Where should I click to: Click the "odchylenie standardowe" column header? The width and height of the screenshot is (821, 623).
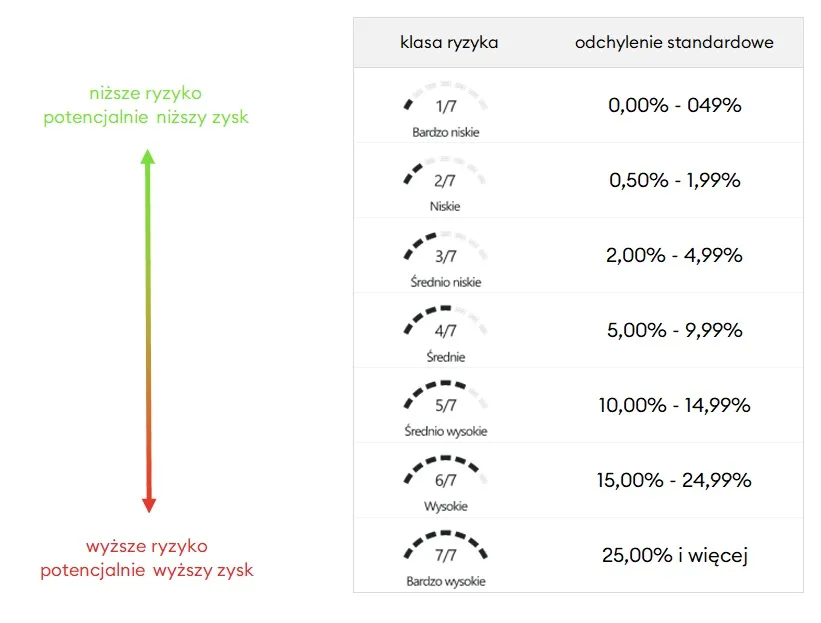pyautogui.click(x=674, y=43)
